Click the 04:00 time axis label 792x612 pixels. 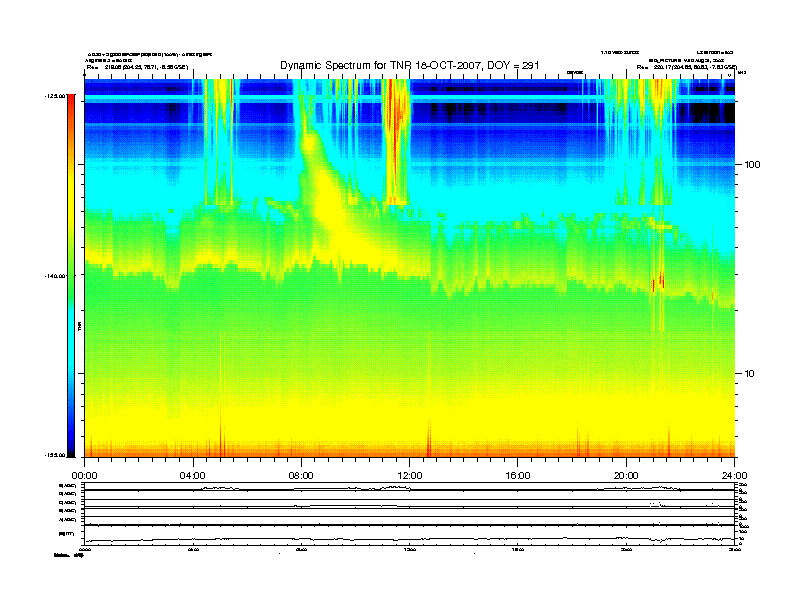pos(192,476)
